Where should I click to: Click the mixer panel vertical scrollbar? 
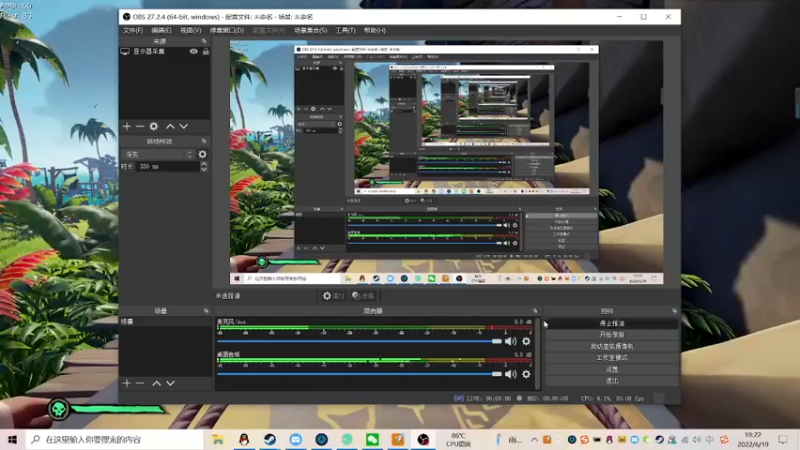point(538,353)
